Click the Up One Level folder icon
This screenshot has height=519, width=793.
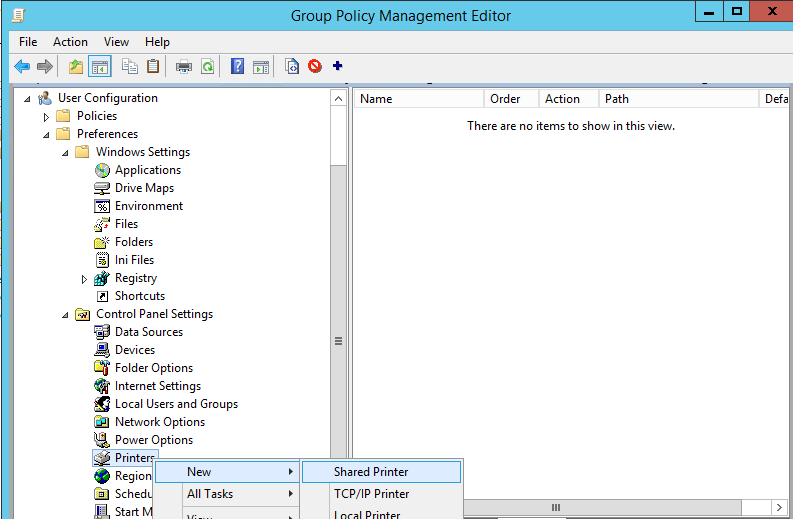click(76, 66)
